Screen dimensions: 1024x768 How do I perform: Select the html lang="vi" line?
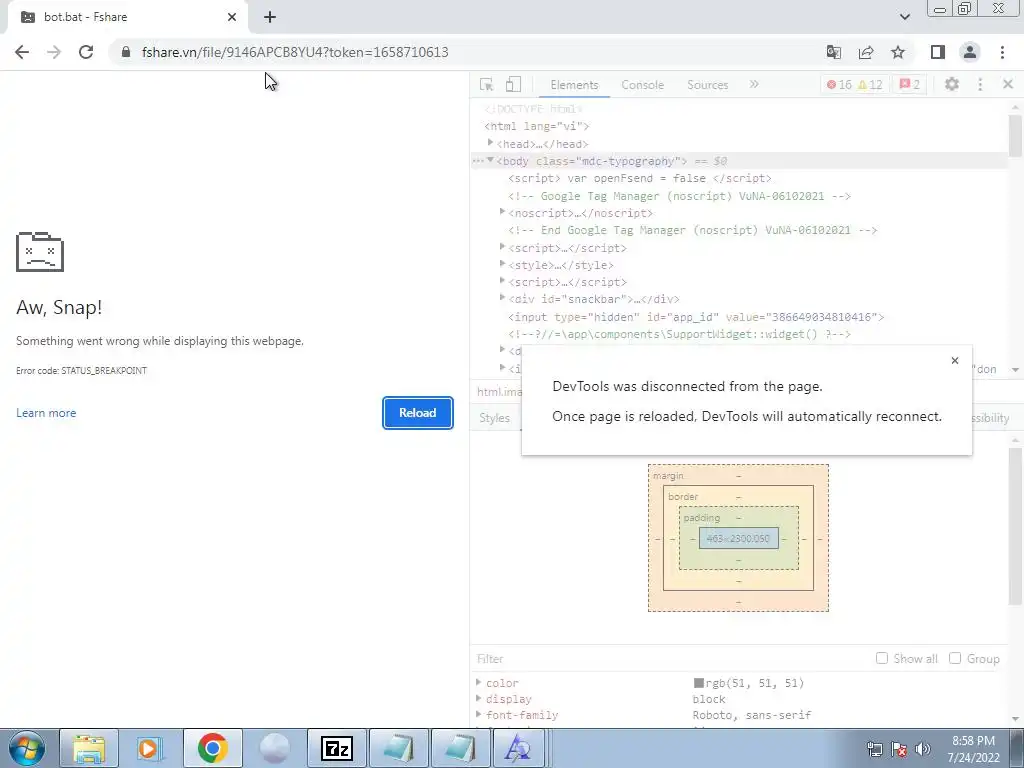tap(536, 126)
